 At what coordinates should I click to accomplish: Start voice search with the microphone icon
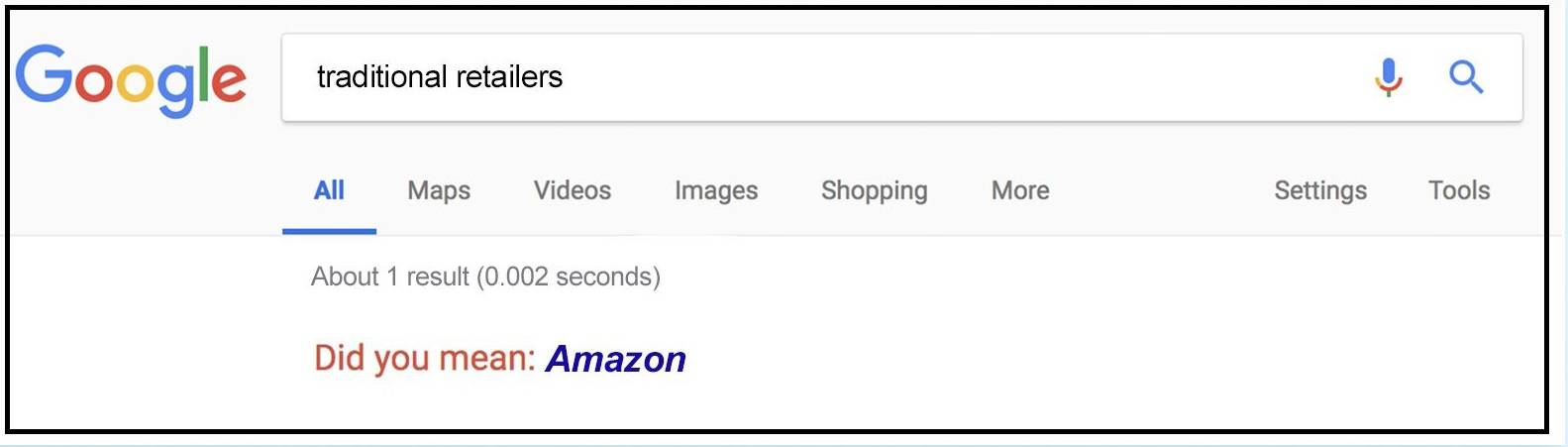tap(1389, 76)
